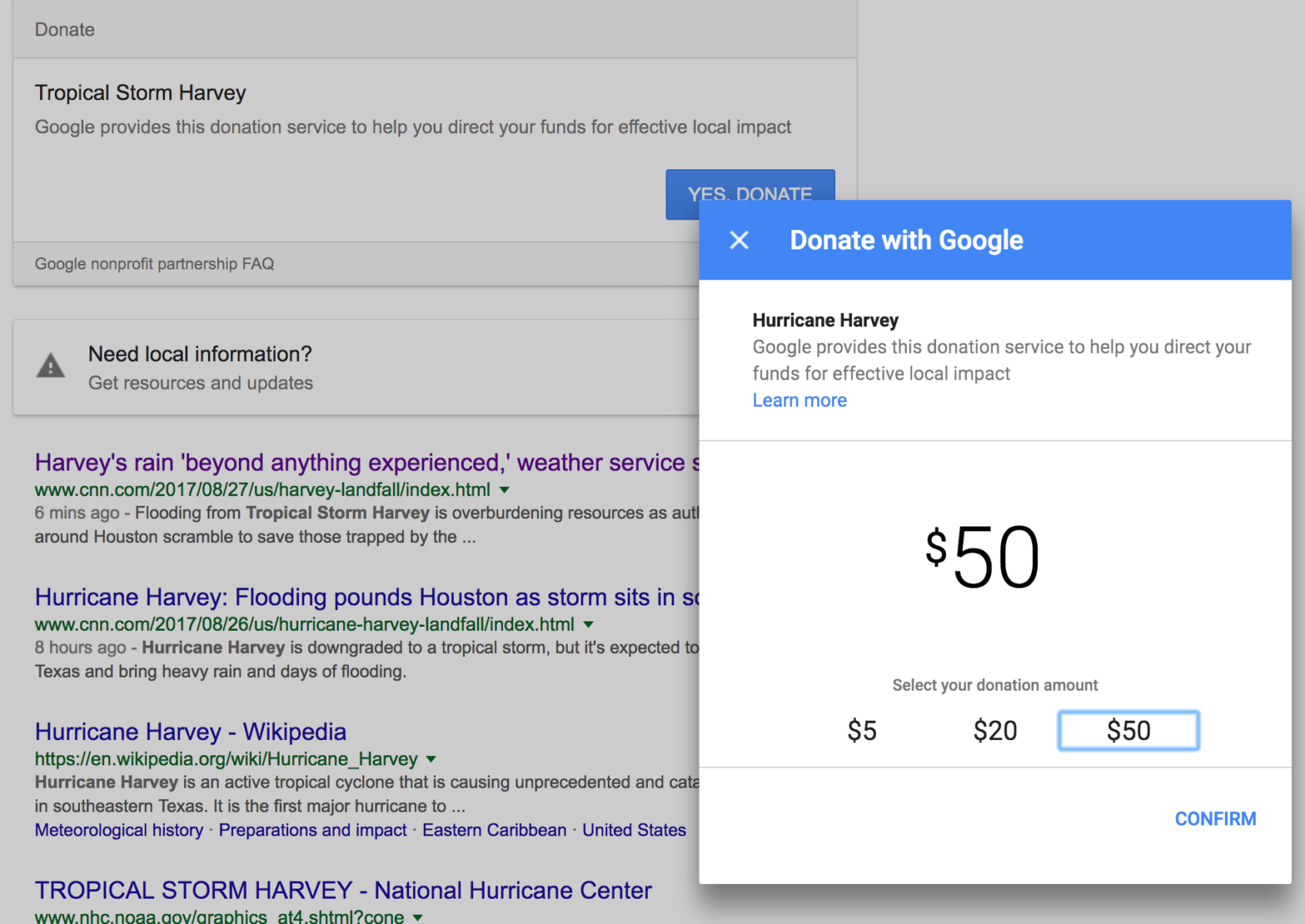Expand dropdown arrow next to nhc.noaa.gov URL
Image resolution: width=1305 pixels, height=924 pixels.
[418, 917]
